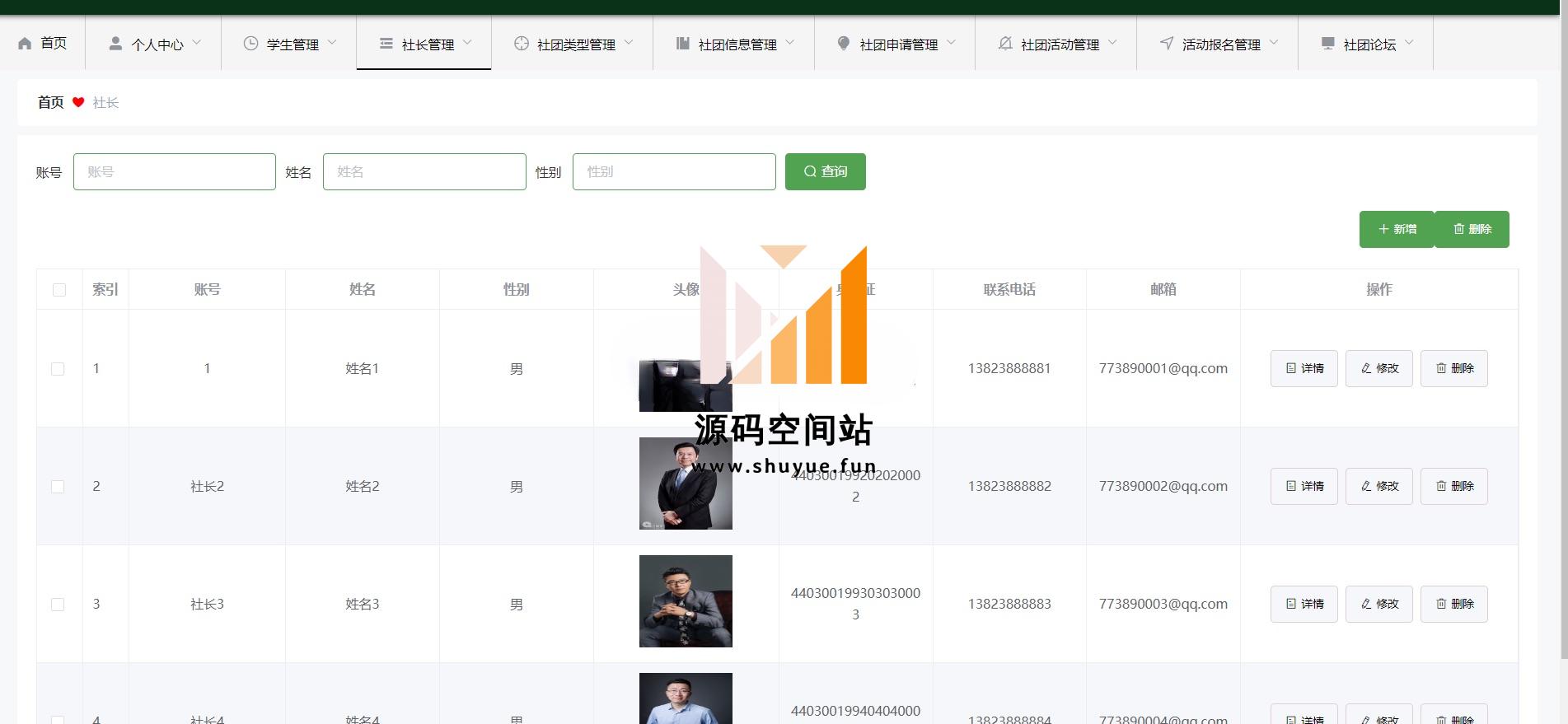Open the 社团信息管理 menu
Image resolution: width=1568 pixels, height=724 pixels.
click(x=733, y=43)
